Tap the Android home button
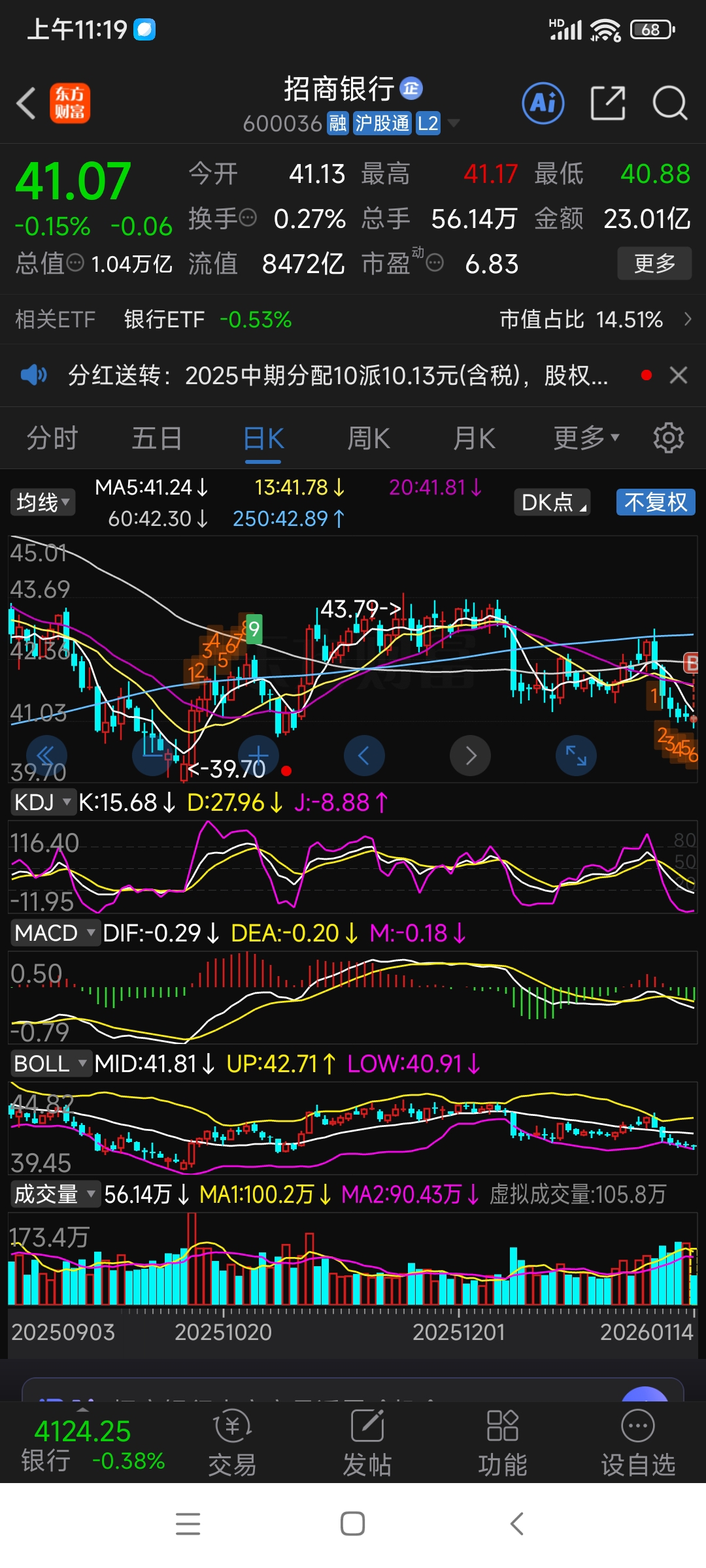Screen dimensions: 706x1568 (352, 1524)
